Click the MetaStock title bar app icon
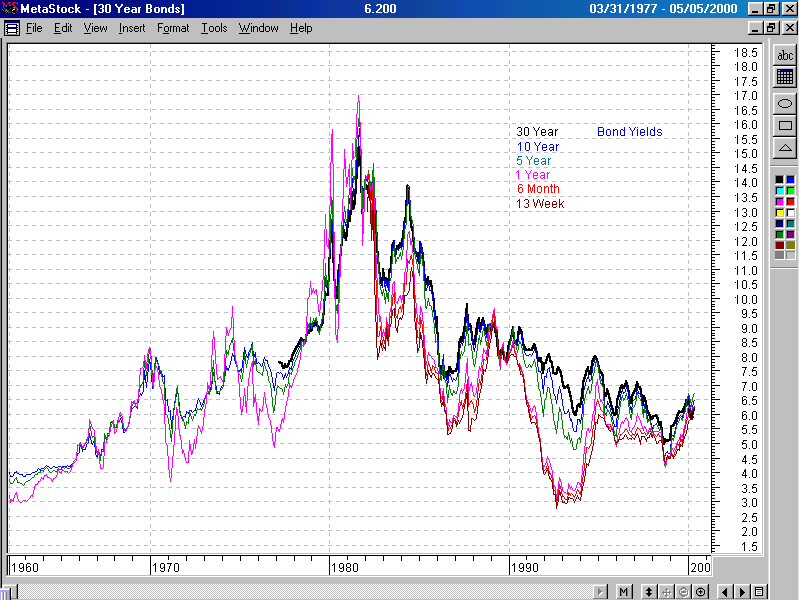This screenshot has width=800, height=600. [x=10, y=8]
